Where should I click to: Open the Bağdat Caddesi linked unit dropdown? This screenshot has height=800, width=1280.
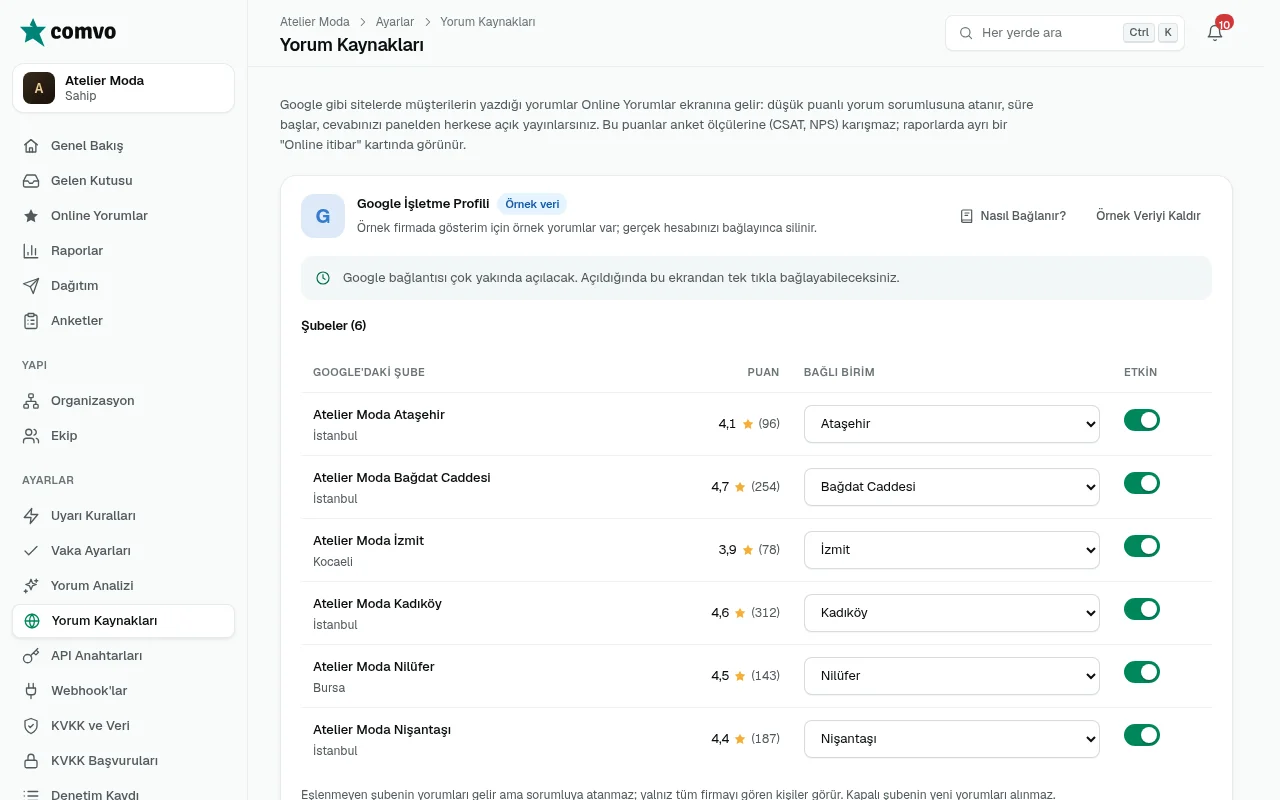coord(952,487)
